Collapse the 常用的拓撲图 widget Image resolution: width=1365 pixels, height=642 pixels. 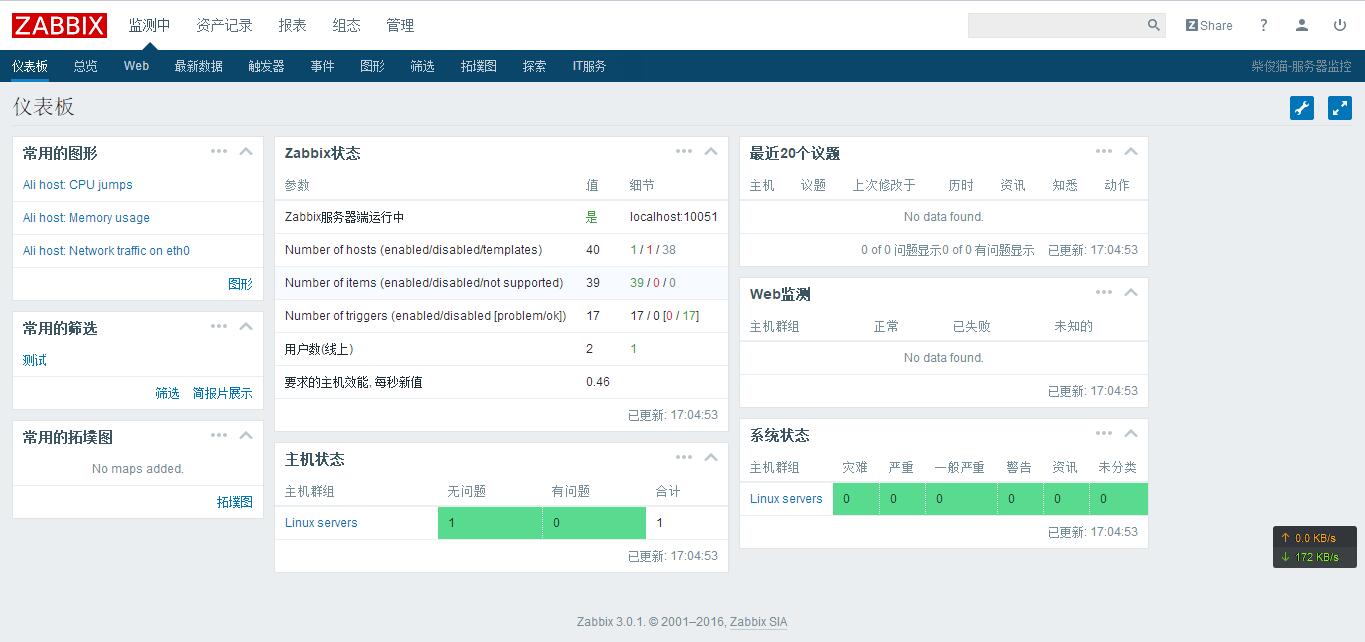246,435
